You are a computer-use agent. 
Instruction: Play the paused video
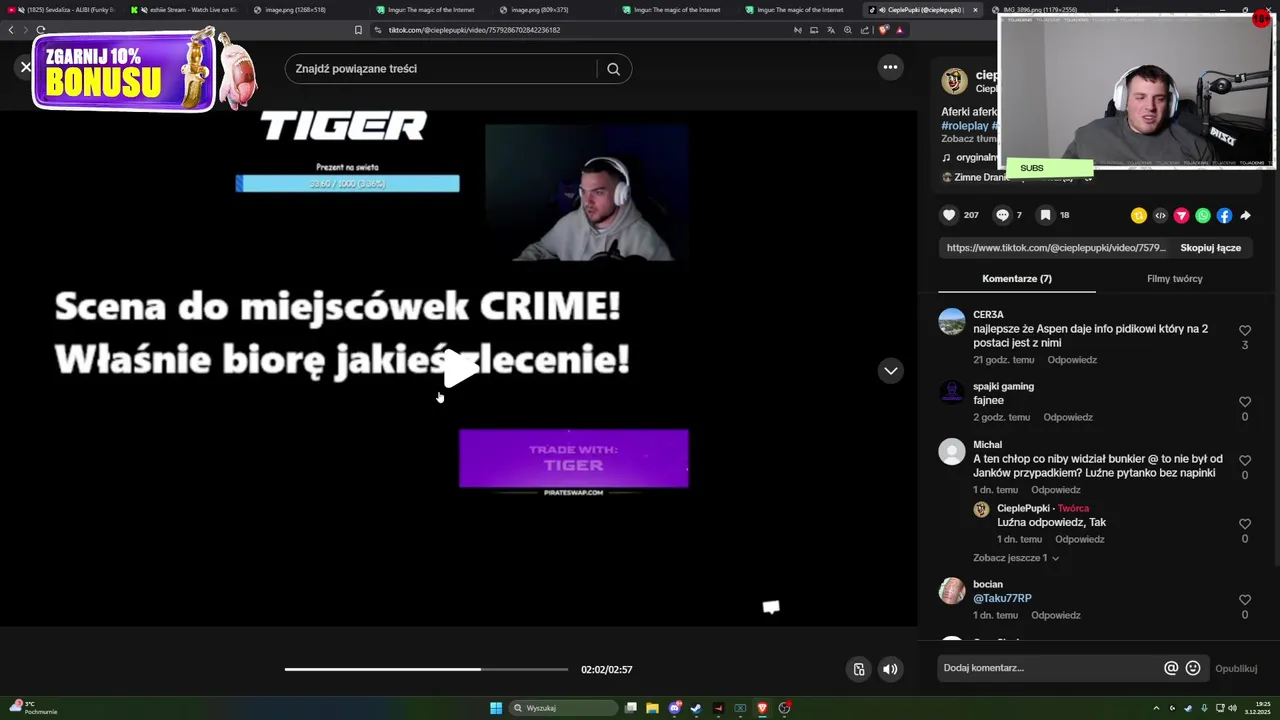click(459, 369)
